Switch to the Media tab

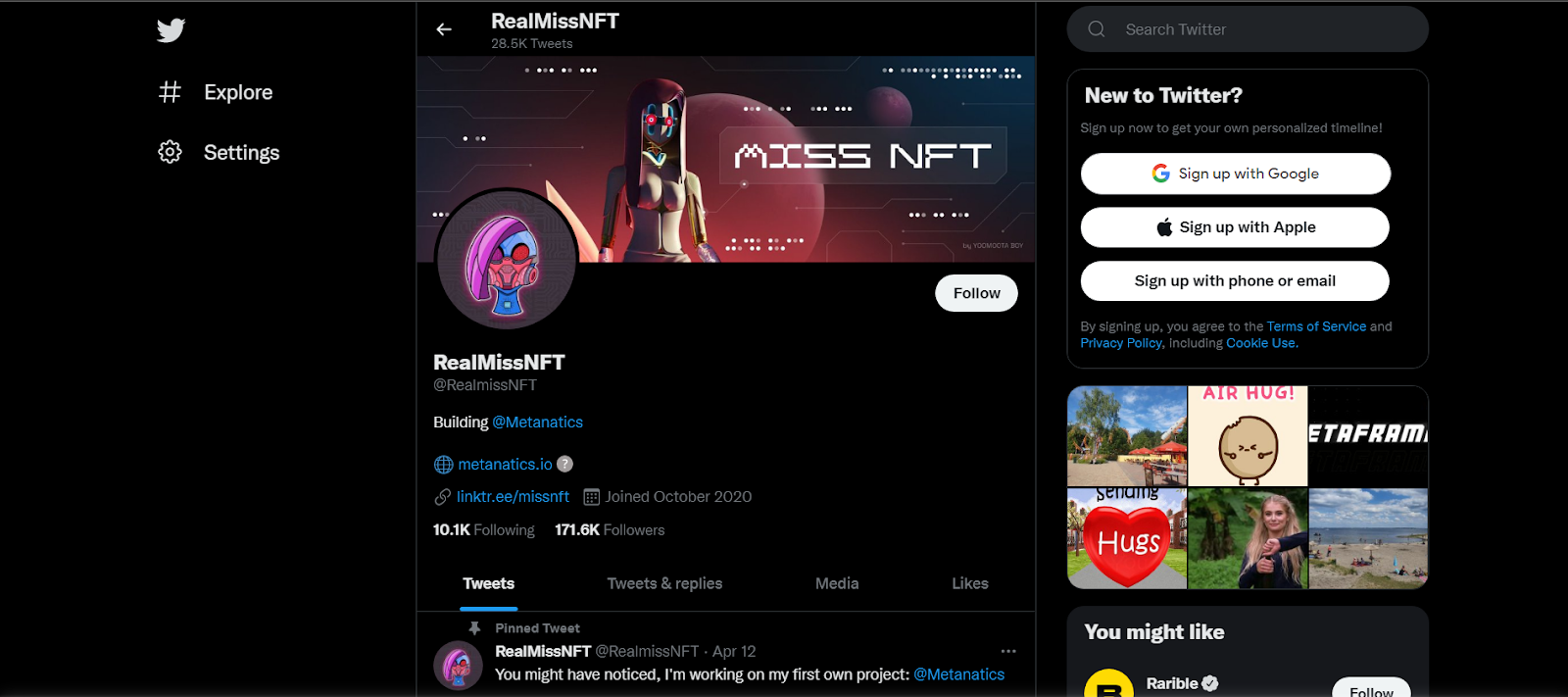coord(837,583)
